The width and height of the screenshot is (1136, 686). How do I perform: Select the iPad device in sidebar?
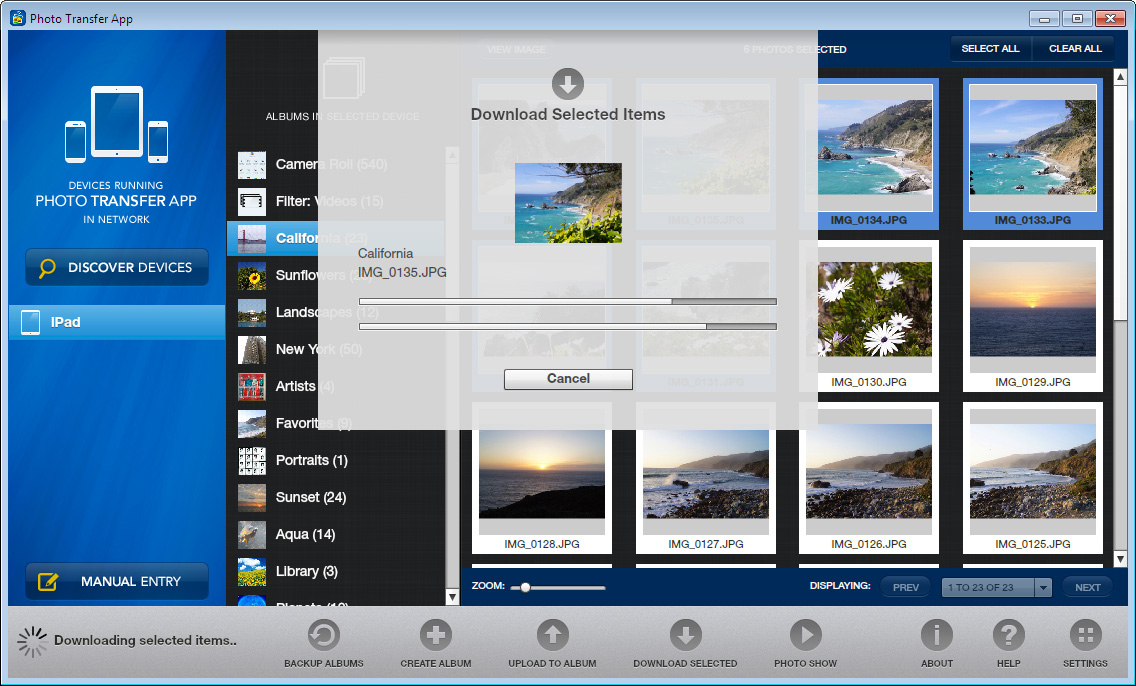(117, 322)
